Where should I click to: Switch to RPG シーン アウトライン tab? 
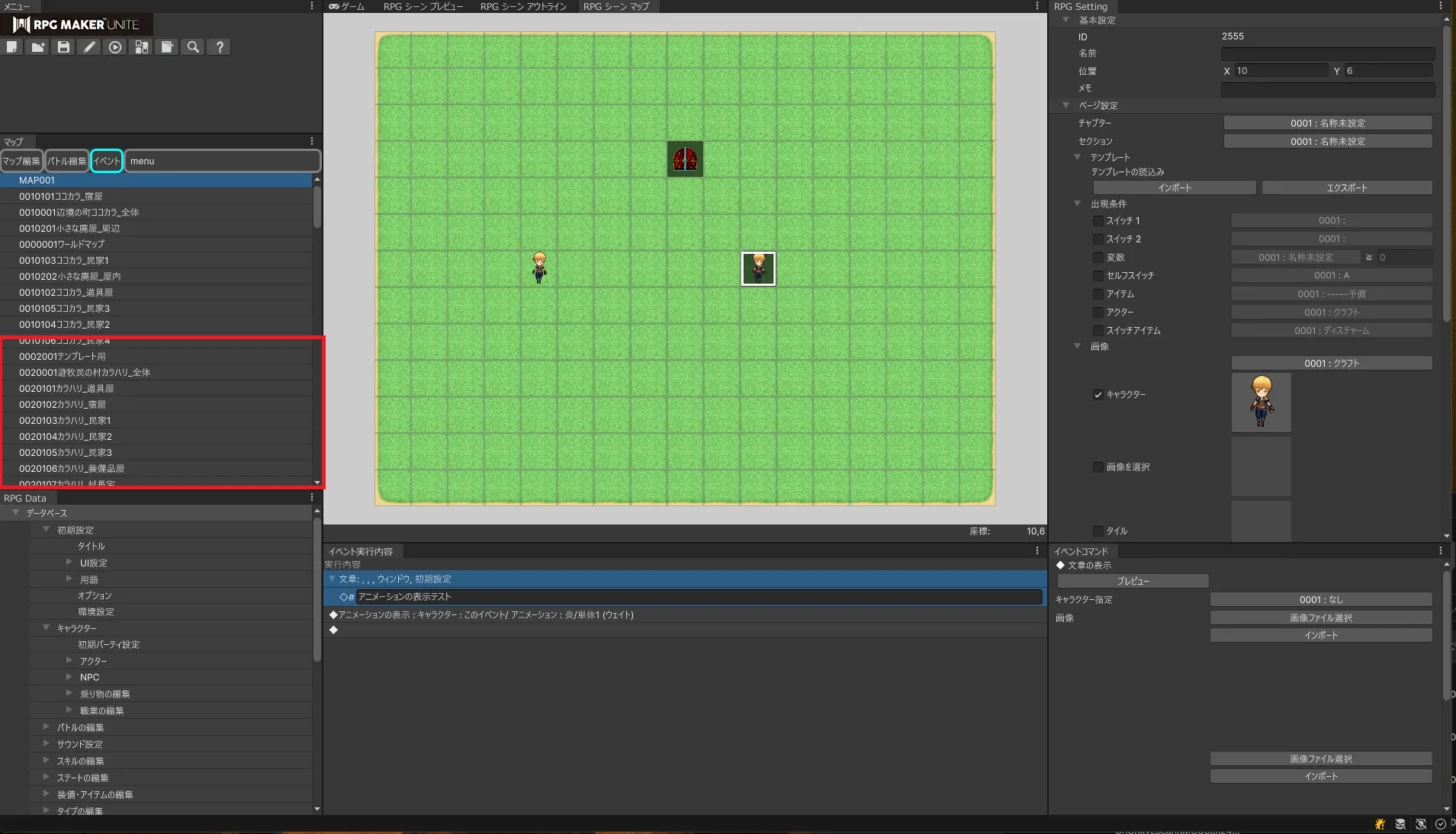pyautogui.click(x=523, y=6)
